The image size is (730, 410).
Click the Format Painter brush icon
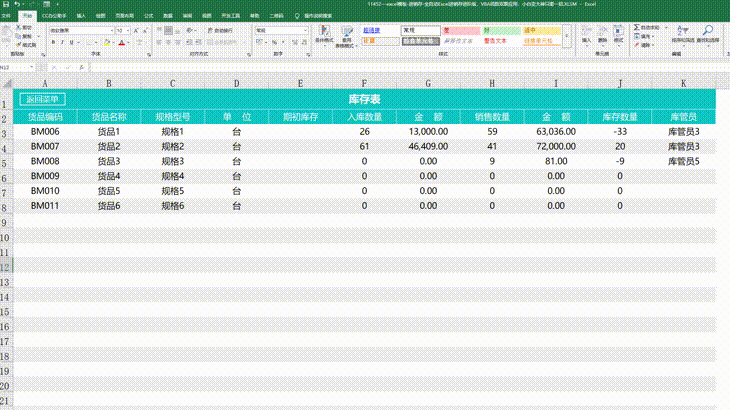tap(19, 45)
